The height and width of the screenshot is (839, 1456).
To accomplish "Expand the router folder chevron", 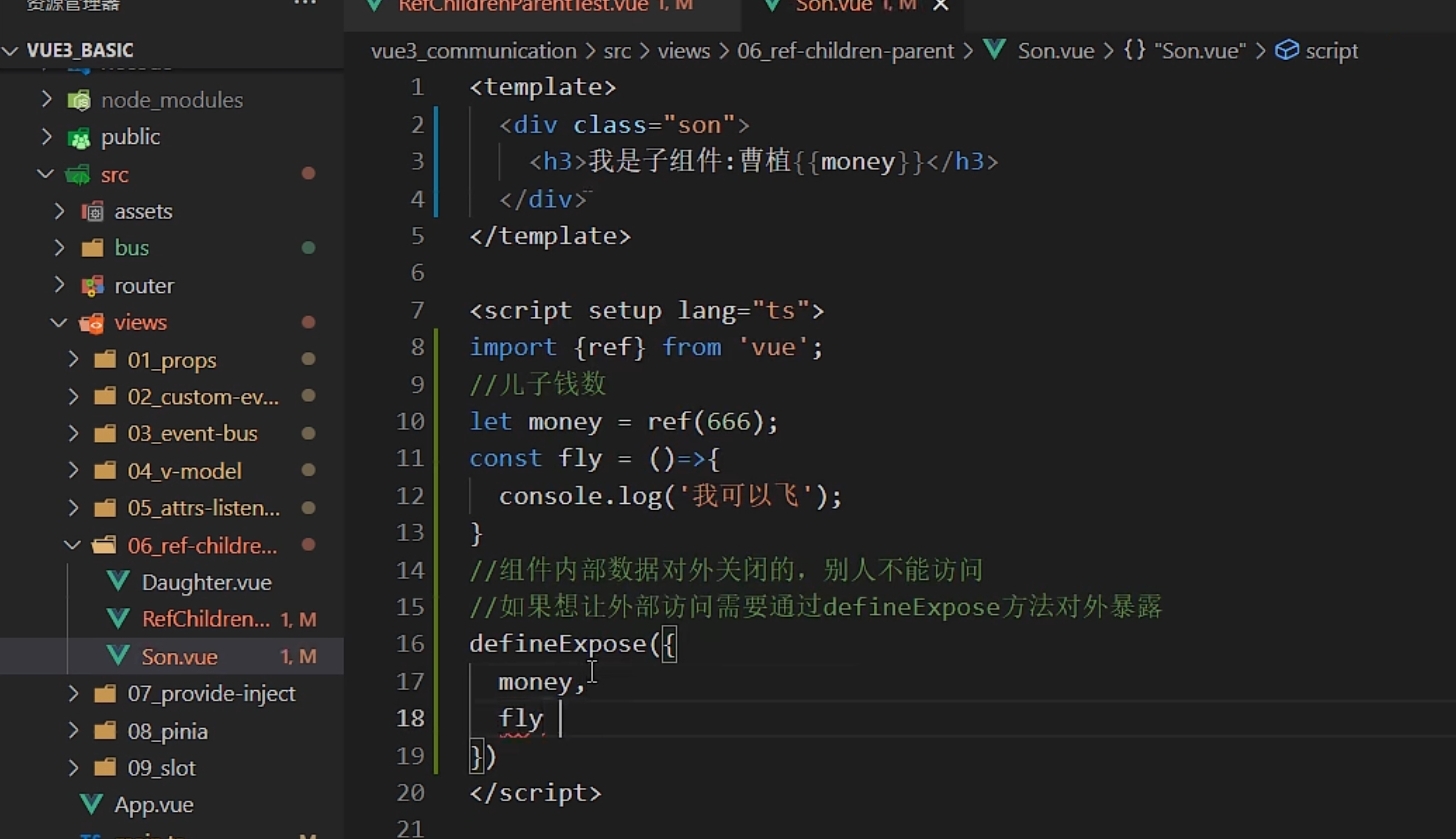I will coord(60,286).
